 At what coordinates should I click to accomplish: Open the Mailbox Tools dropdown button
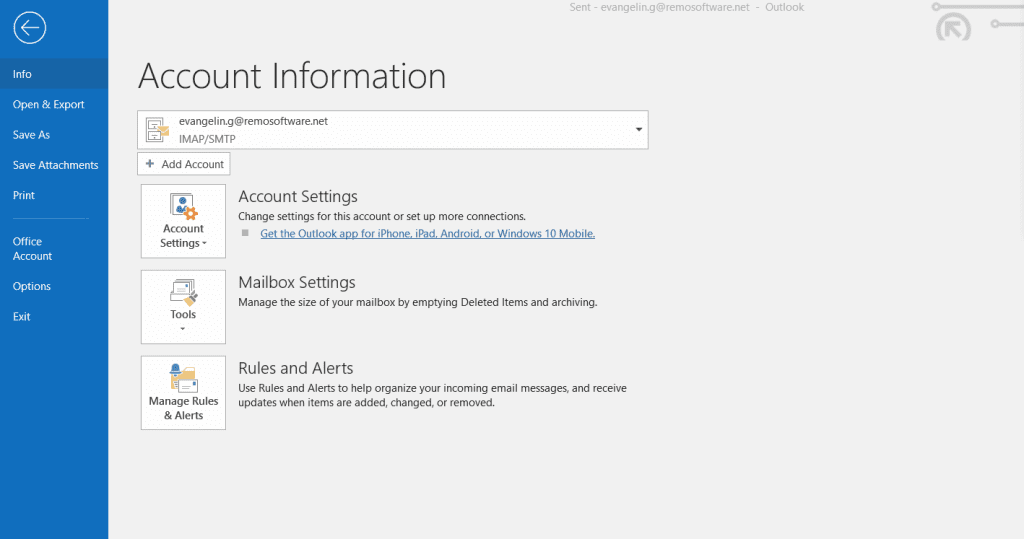pos(184,307)
